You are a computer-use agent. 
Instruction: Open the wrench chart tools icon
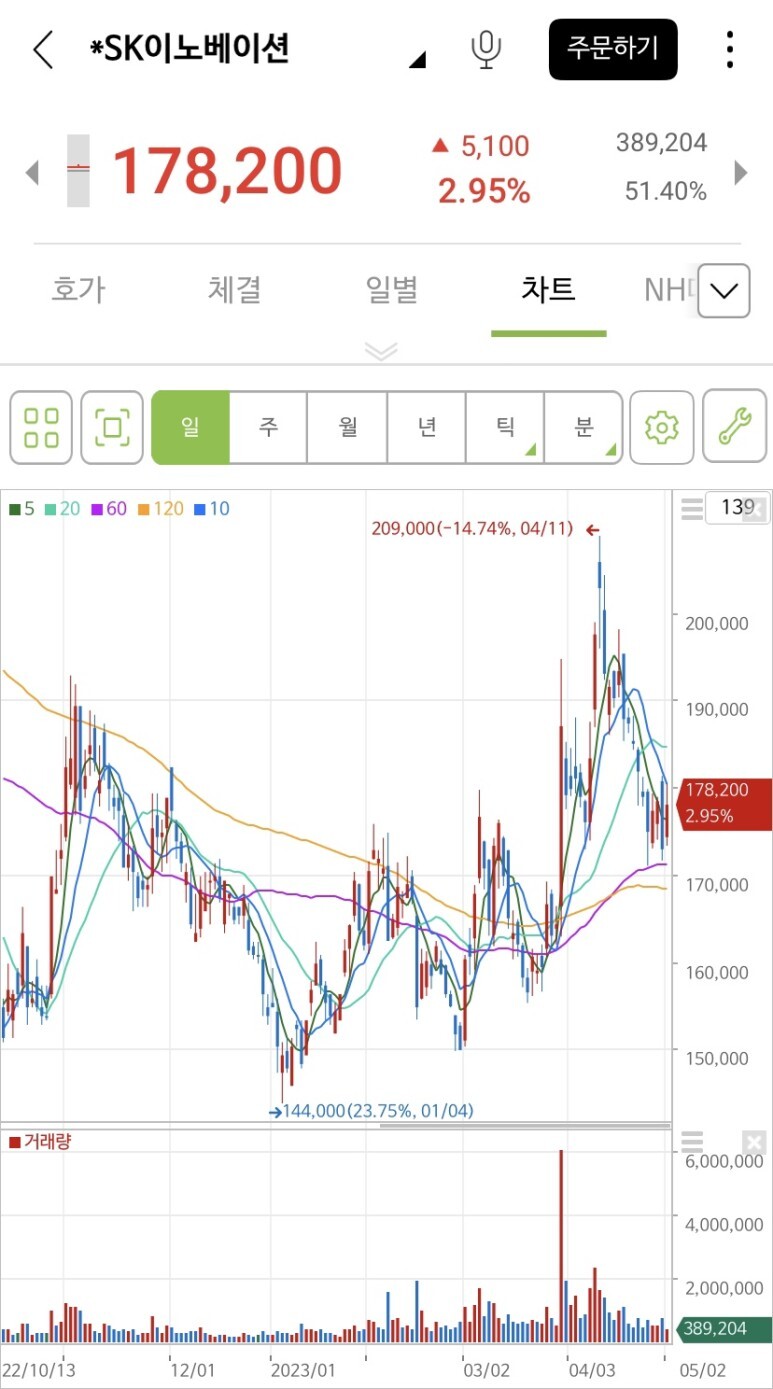point(734,427)
